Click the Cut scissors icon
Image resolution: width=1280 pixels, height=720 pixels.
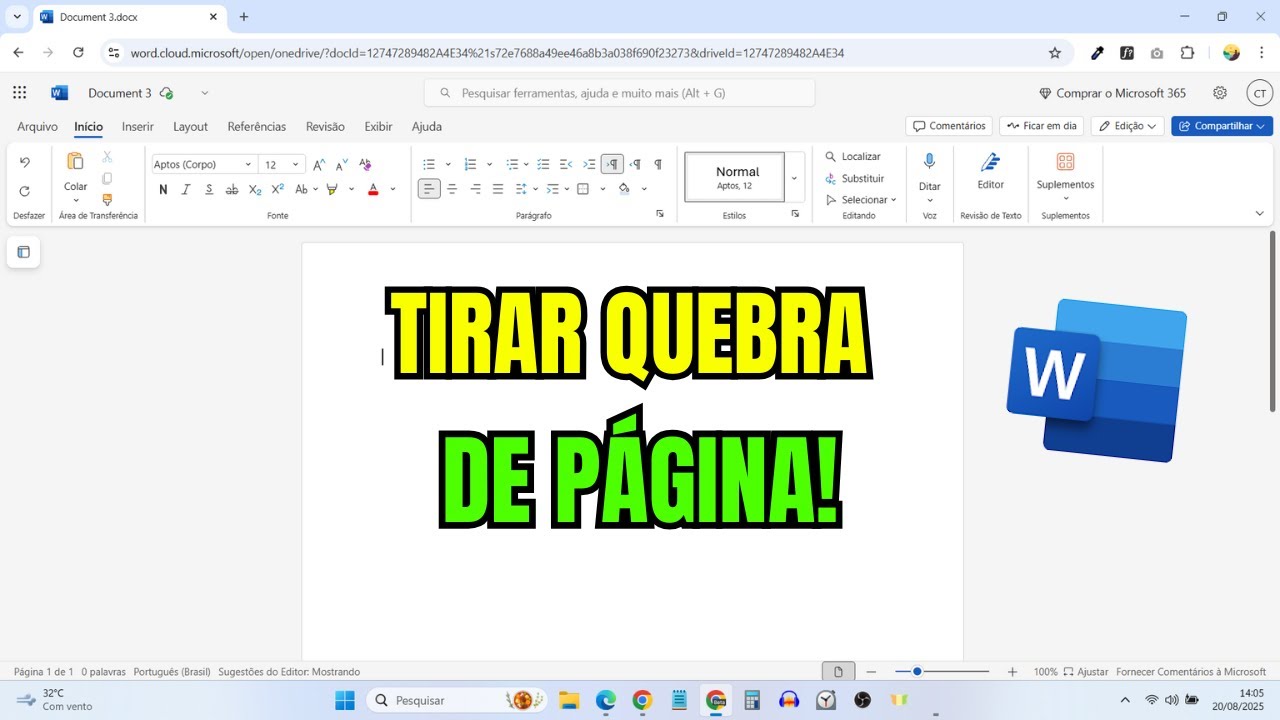coord(107,157)
